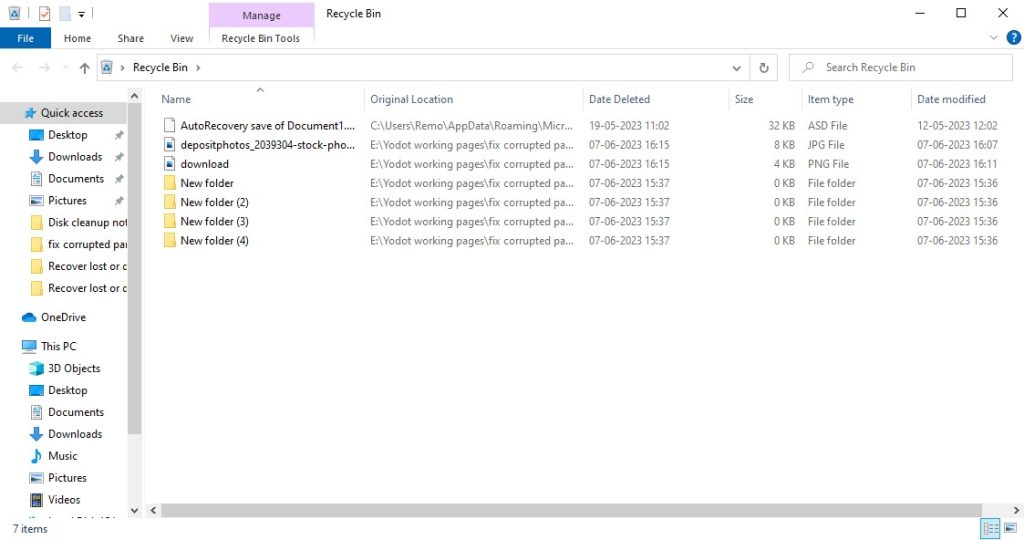Click the navigation pane scroll up arrow

(x=134, y=97)
